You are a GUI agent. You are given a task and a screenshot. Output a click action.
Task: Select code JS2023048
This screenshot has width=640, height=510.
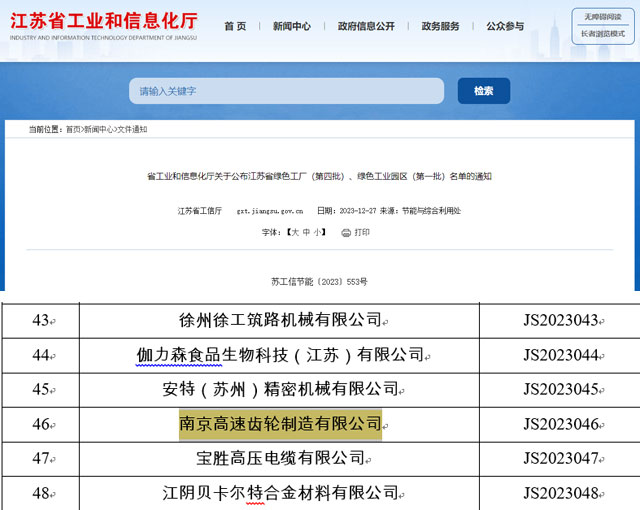point(561,493)
